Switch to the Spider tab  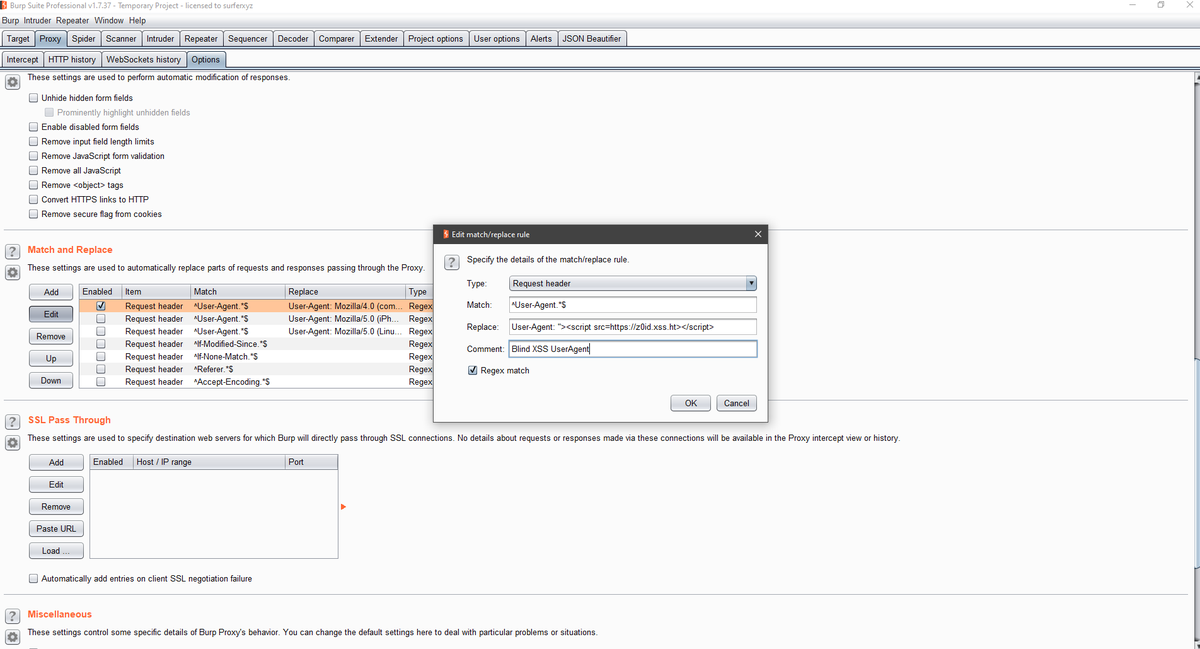tap(83, 39)
